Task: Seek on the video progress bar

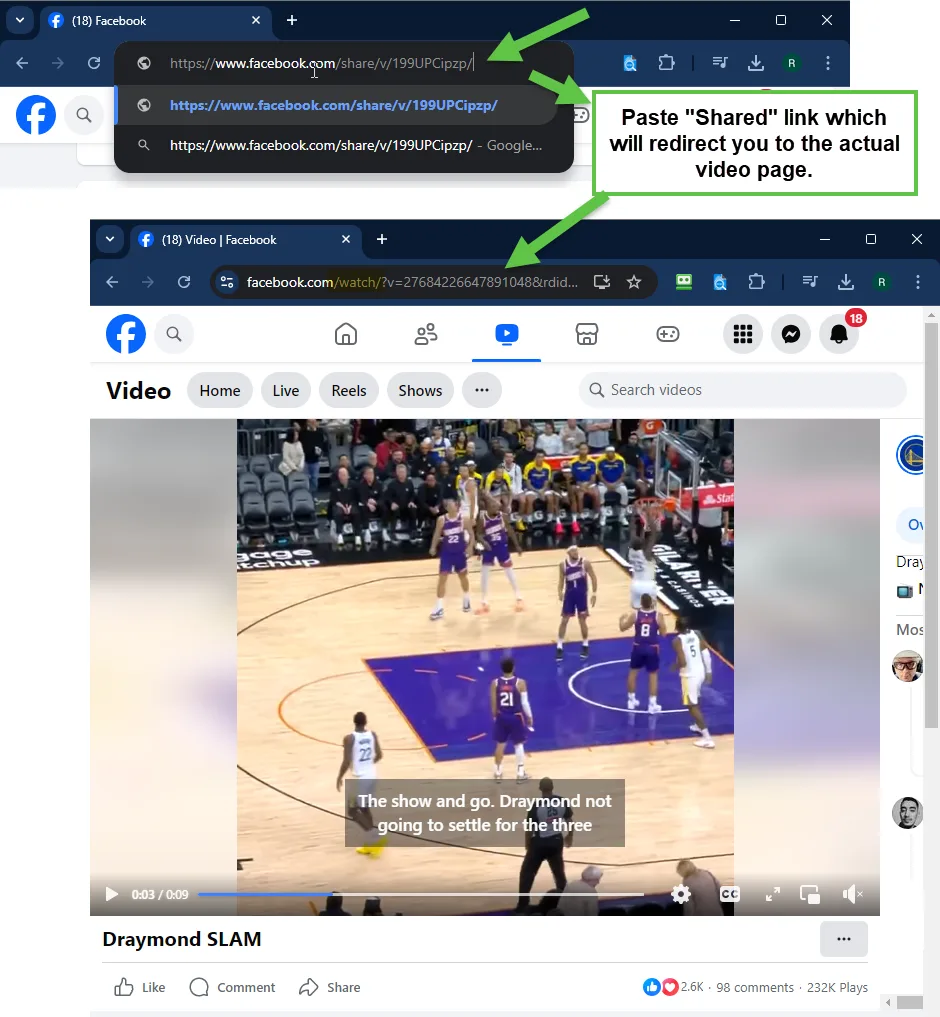Action: pos(421,894)
